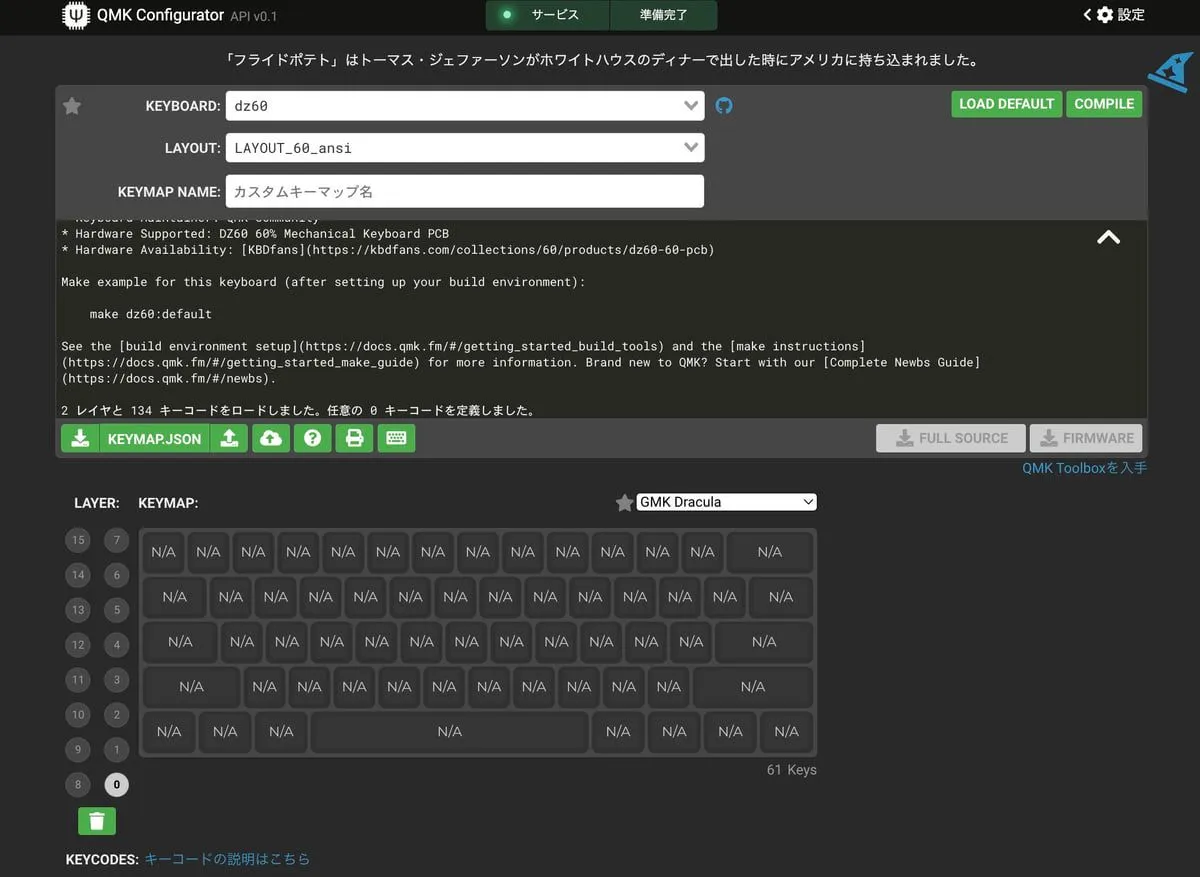Select layer 1 radio button
Image resolution: width=1200 pixels, height=877 pixels.
pyautogui.click(x=117, y=750)
